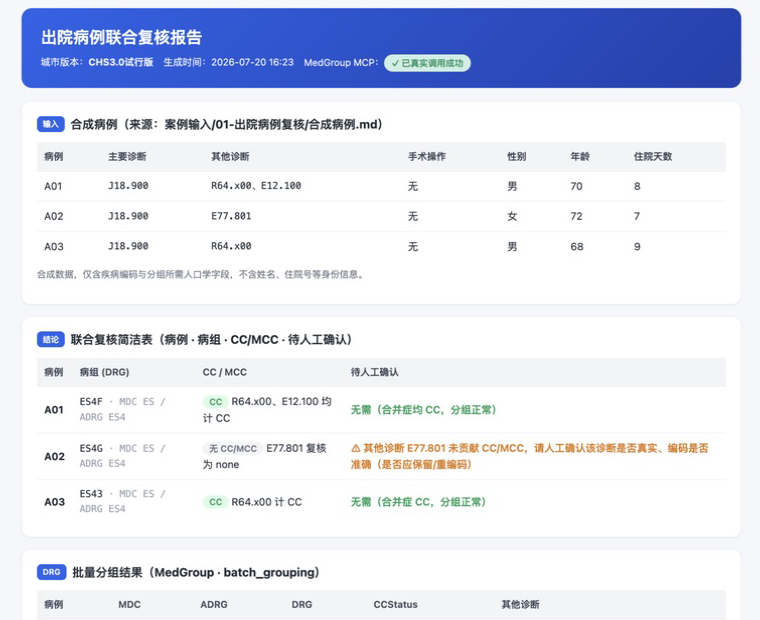
Task: Click the 无 CC/MCC badge in row A02
Action: 233,448
